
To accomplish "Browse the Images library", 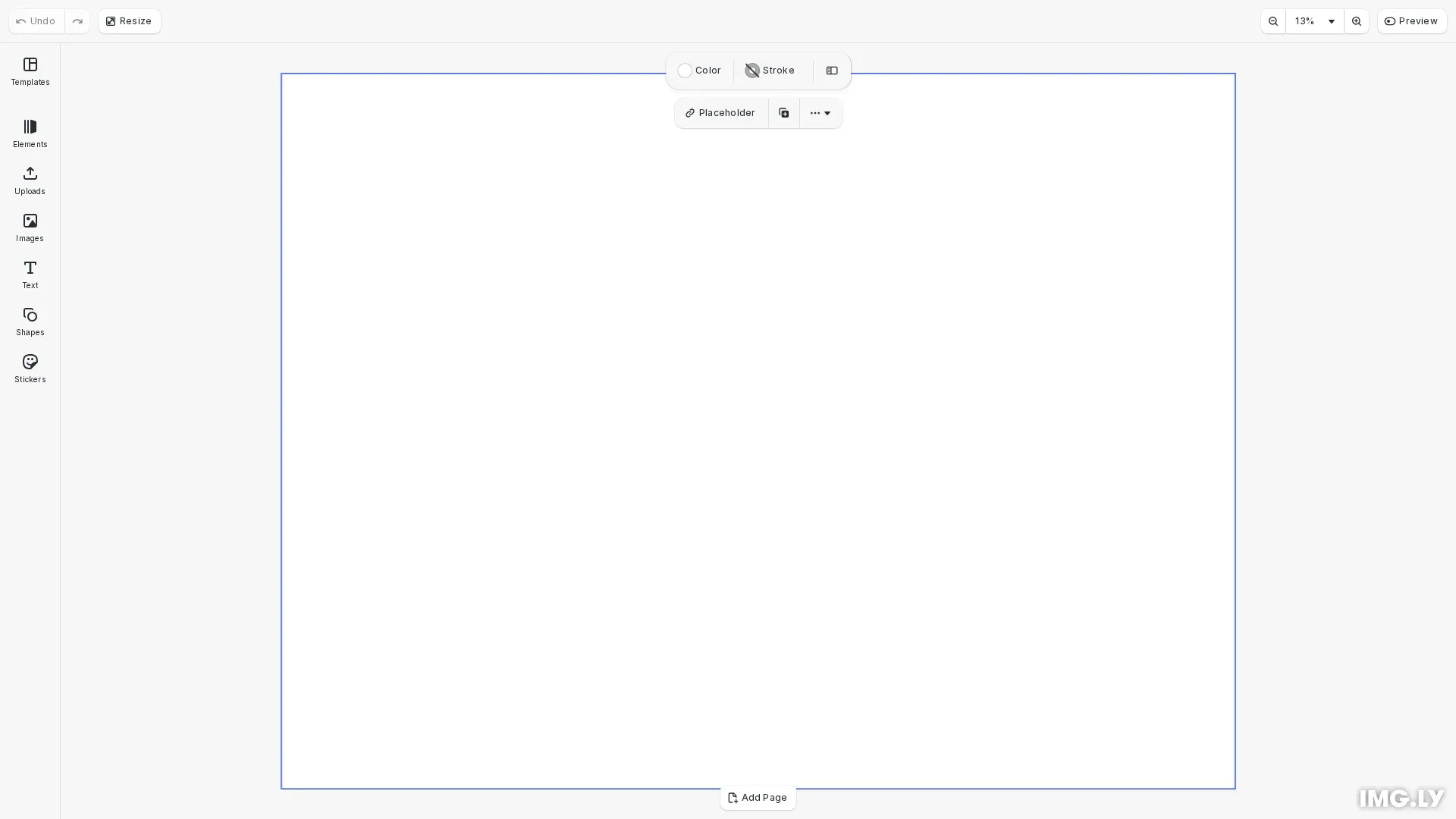I will [x=30, y=227].
